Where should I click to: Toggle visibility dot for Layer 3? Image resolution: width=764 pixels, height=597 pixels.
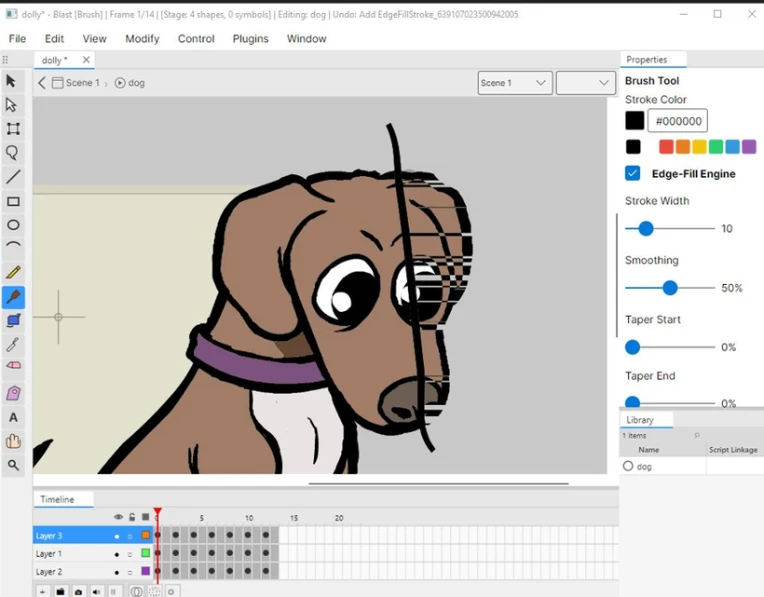click(116, 536)
